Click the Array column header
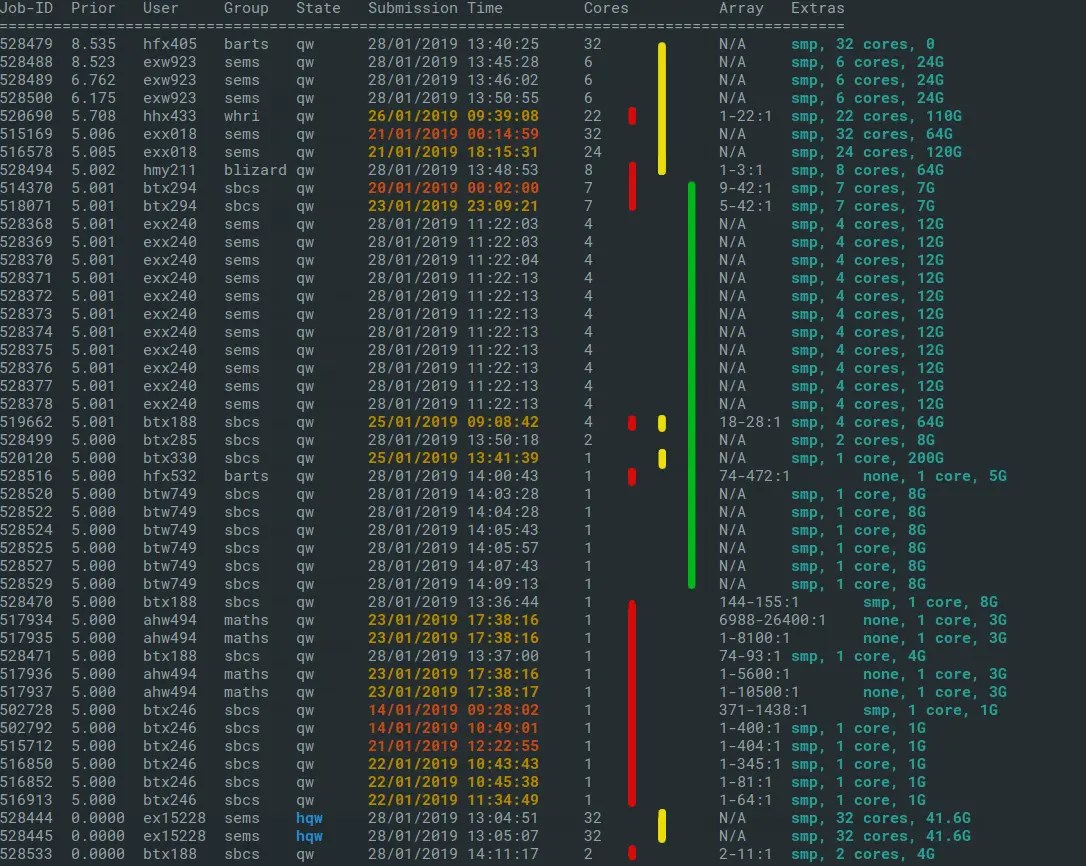The height and width of the screenshot is (866, 1086). pyautogui.click(x=741, y=8)
